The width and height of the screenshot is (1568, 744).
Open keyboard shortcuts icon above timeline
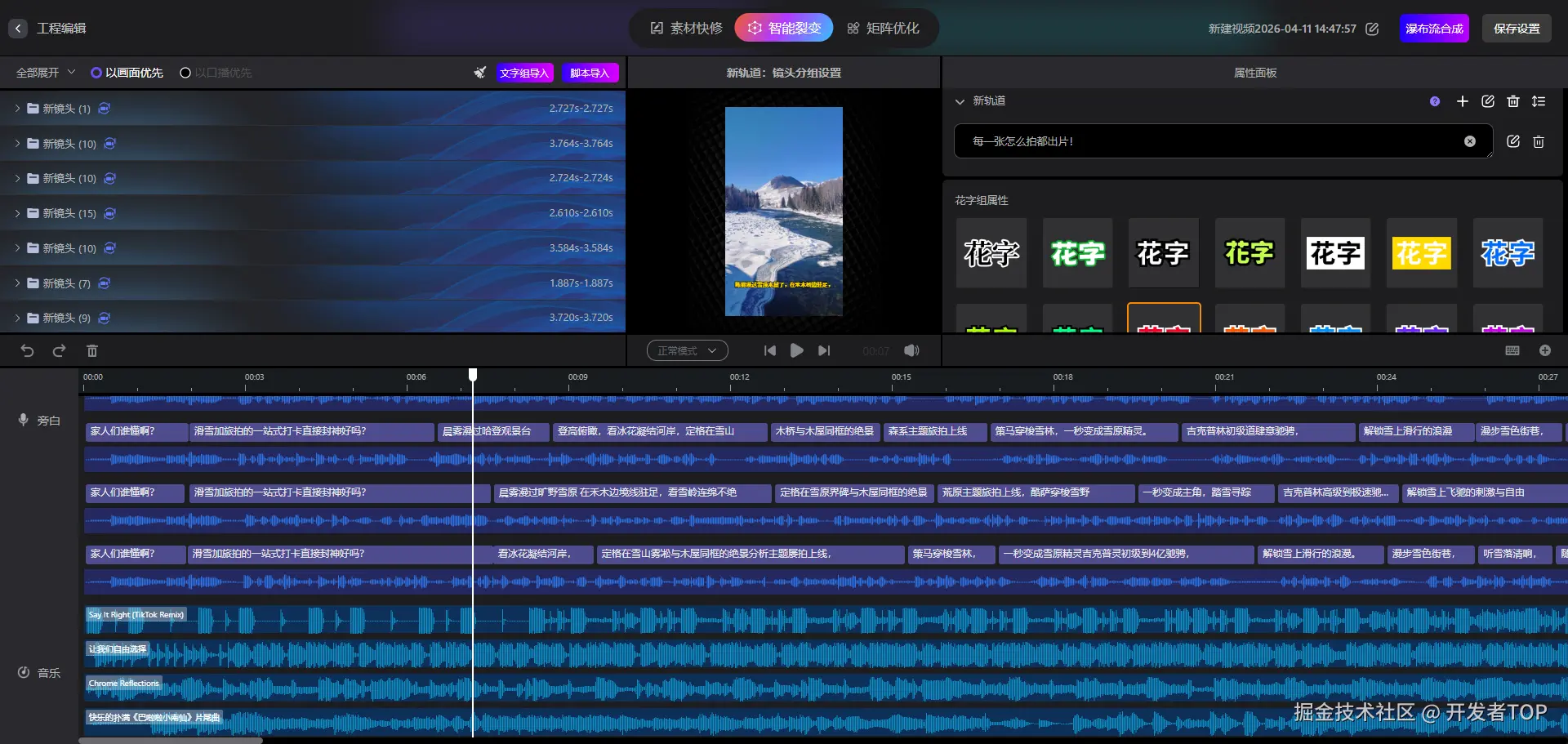(1512, 350)
